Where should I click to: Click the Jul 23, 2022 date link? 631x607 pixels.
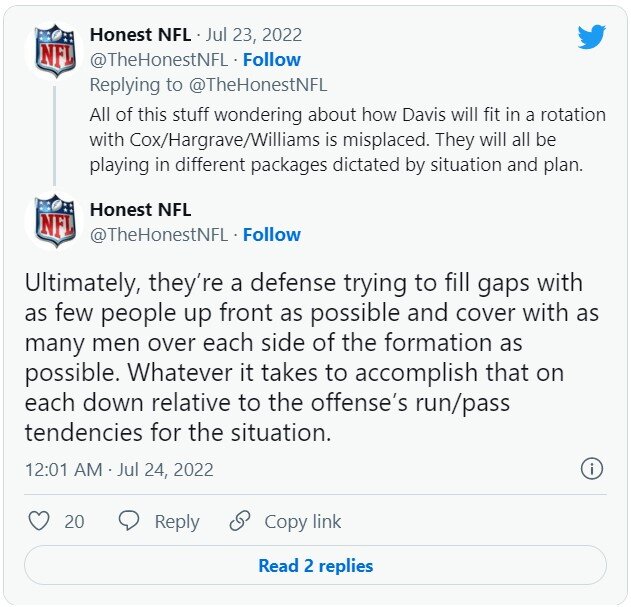254,35
